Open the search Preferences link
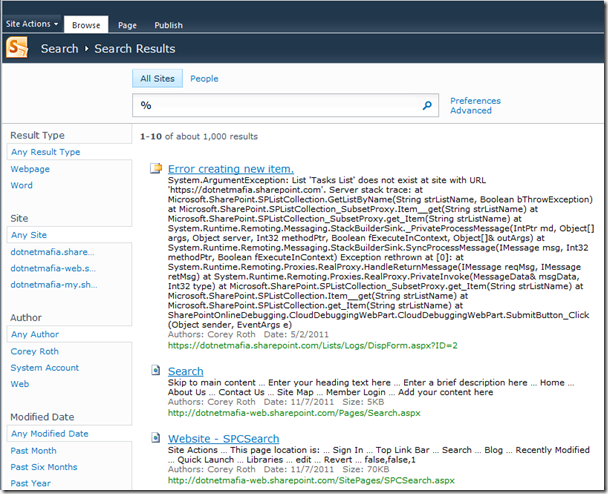Viewport: 608px width, 494px height. click(475, 101)
